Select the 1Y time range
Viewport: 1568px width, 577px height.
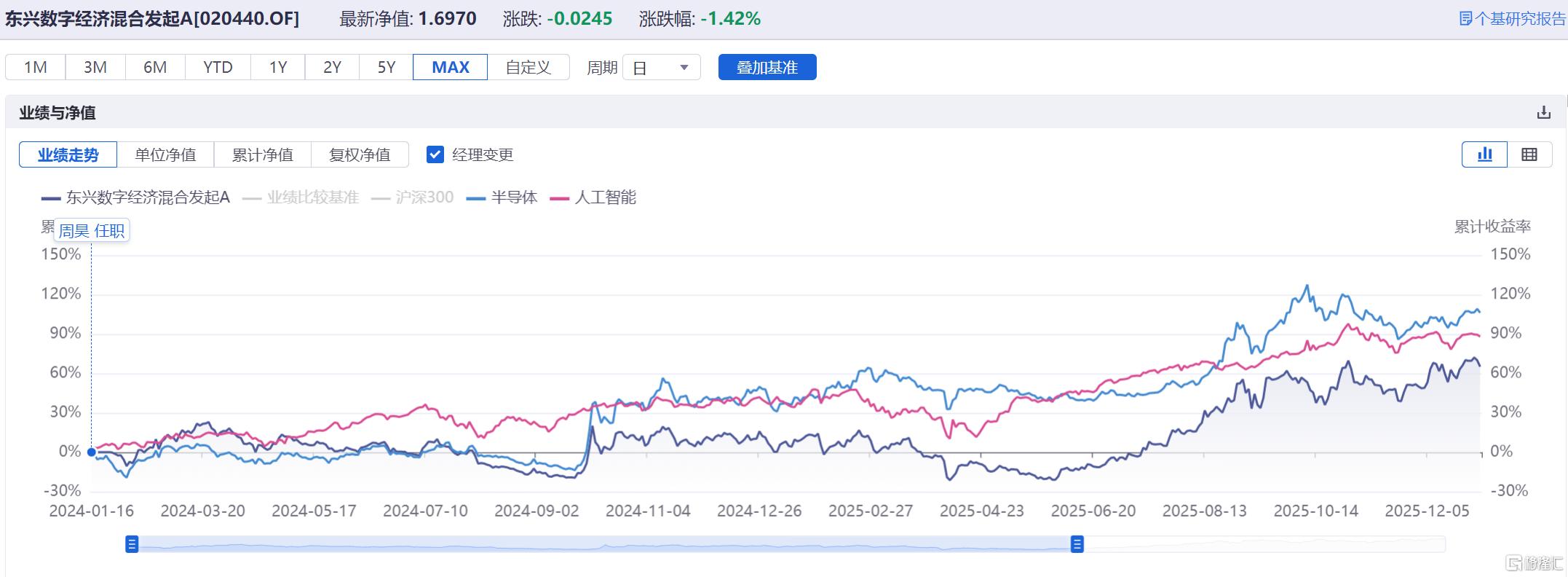tap(278, 68)
